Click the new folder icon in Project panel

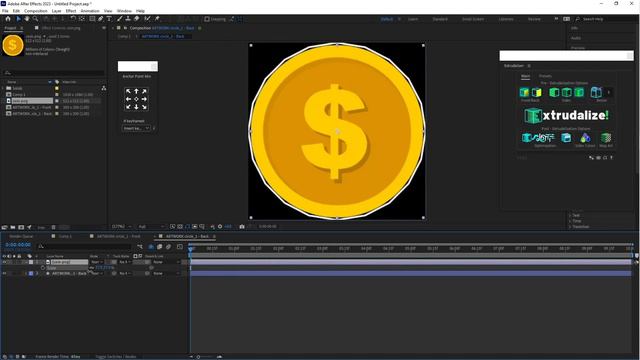pos(13,227)
